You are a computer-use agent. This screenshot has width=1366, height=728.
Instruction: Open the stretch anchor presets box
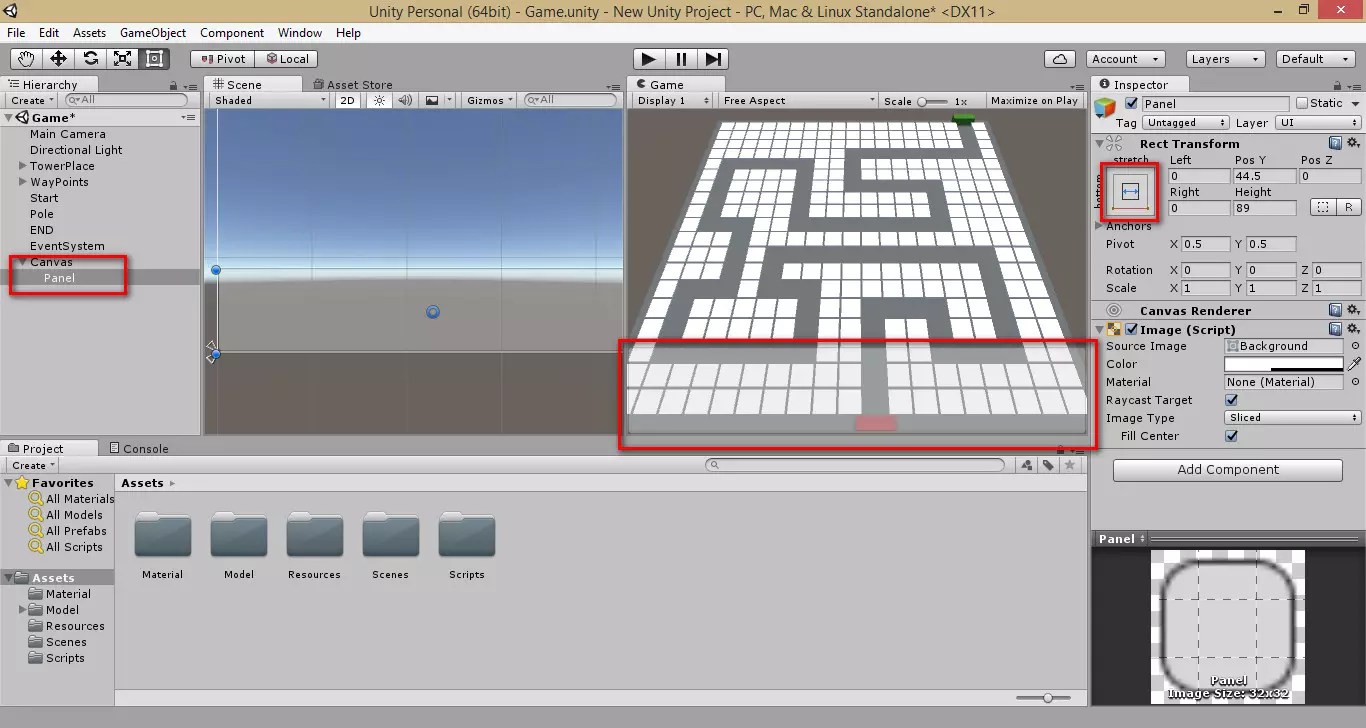pos(1130,192)
